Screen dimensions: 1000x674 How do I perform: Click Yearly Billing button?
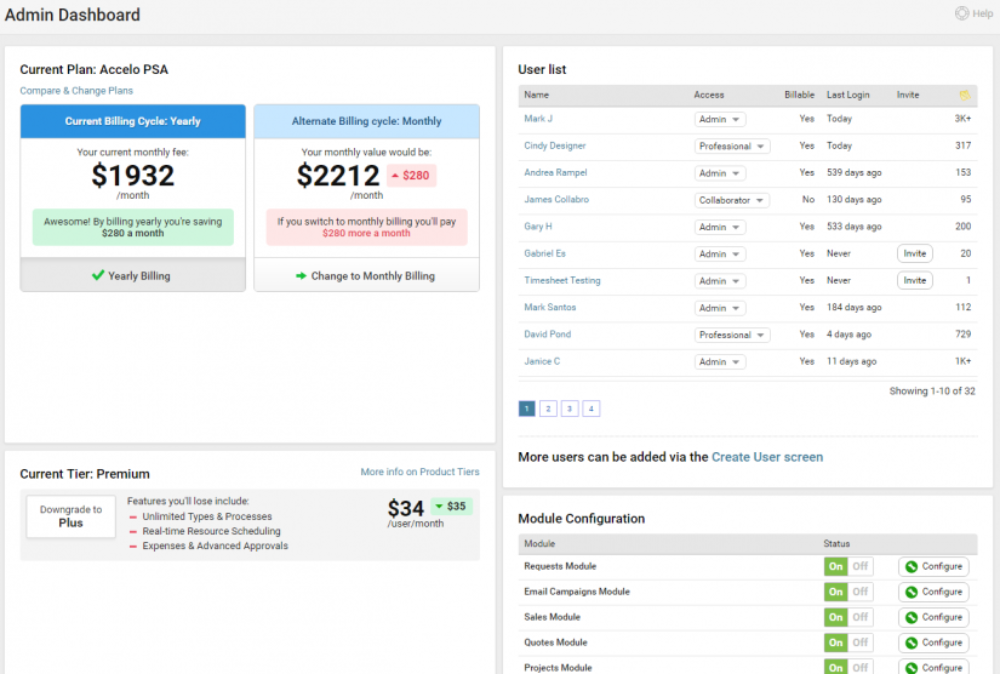(133, 275)
